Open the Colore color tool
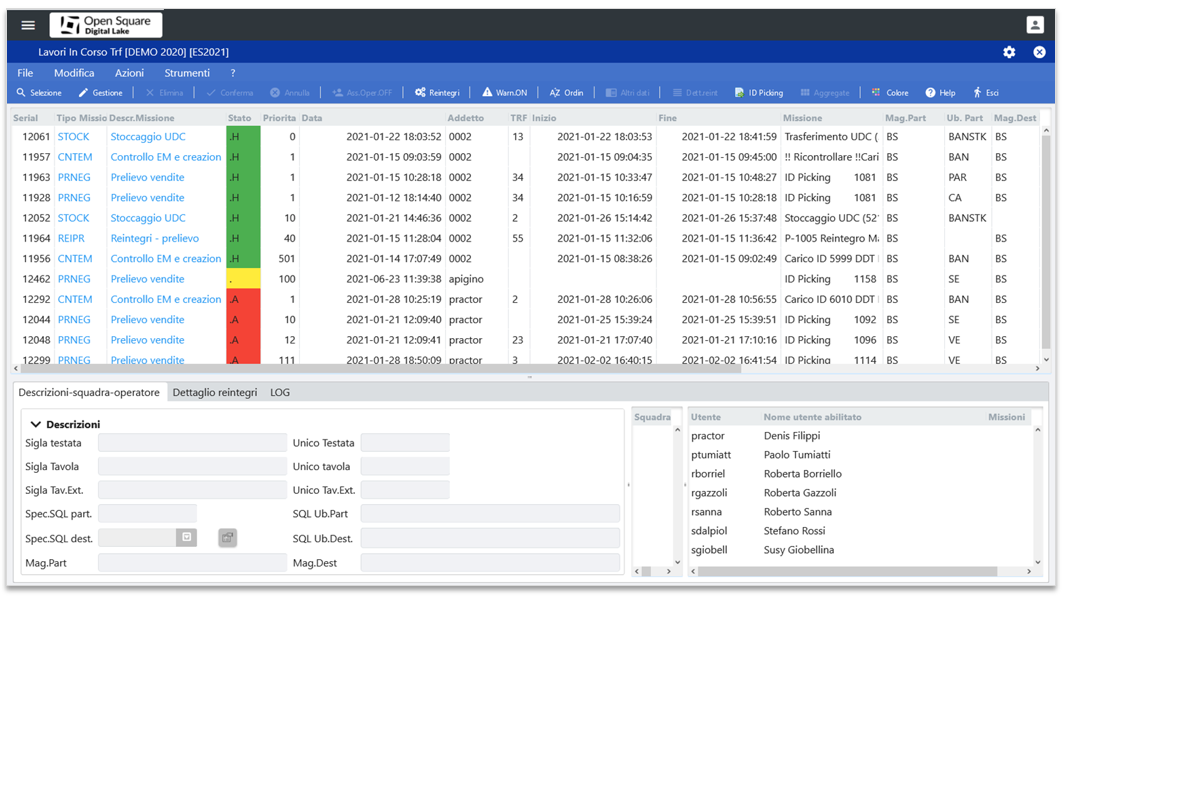This screenshot has width=1200, height=800. (x=890, y=93)
